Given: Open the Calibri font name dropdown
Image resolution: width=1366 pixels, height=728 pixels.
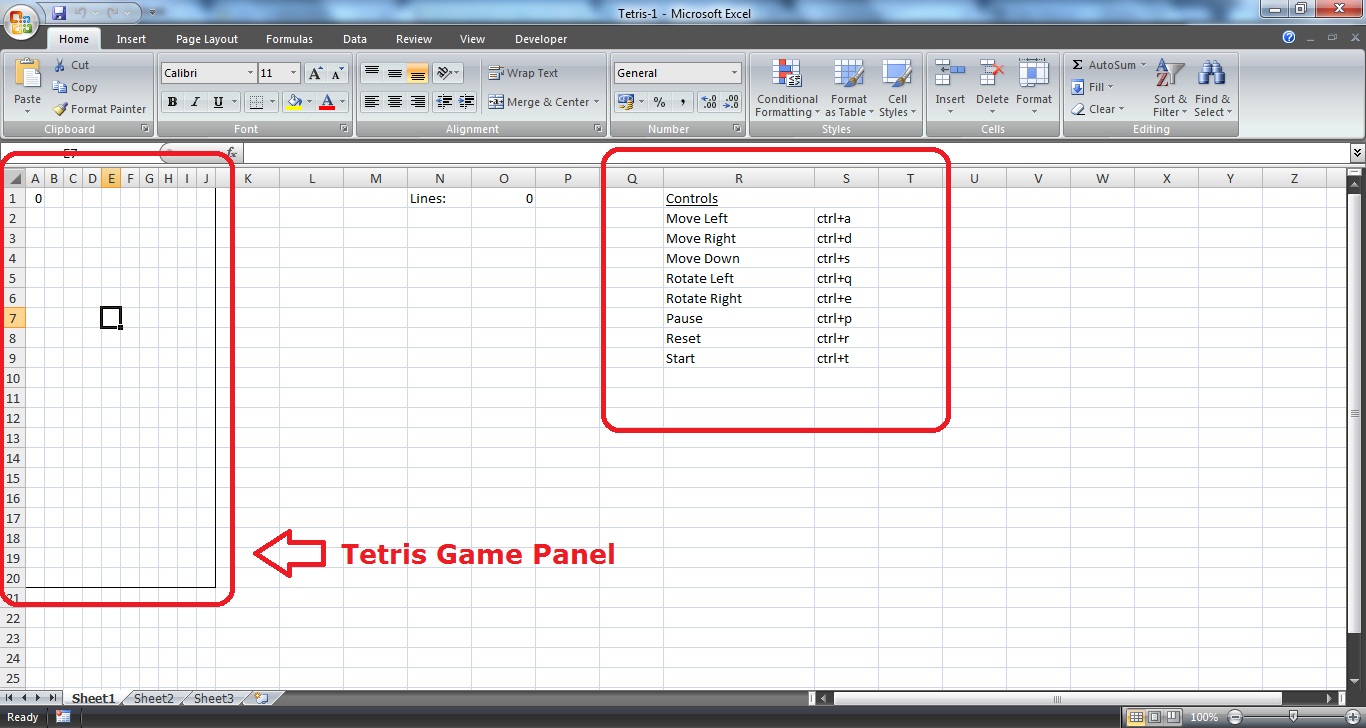Looking at the screenshot, I should click(x=250, y=73).
